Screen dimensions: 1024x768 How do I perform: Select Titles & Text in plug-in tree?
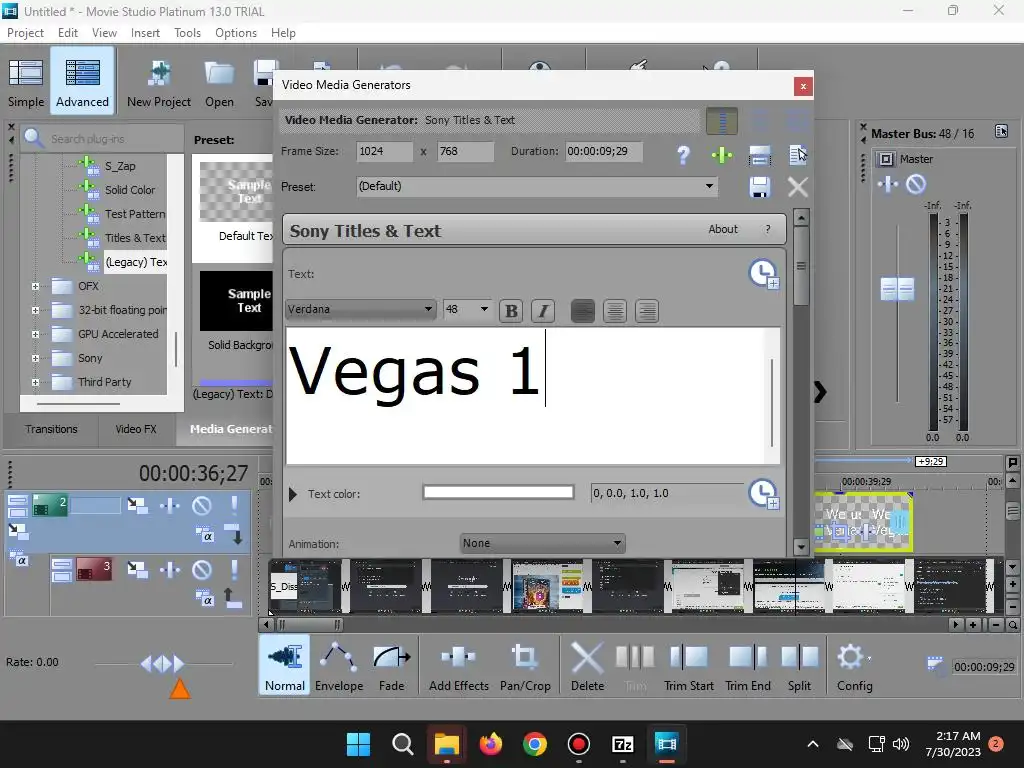point(135,238)
